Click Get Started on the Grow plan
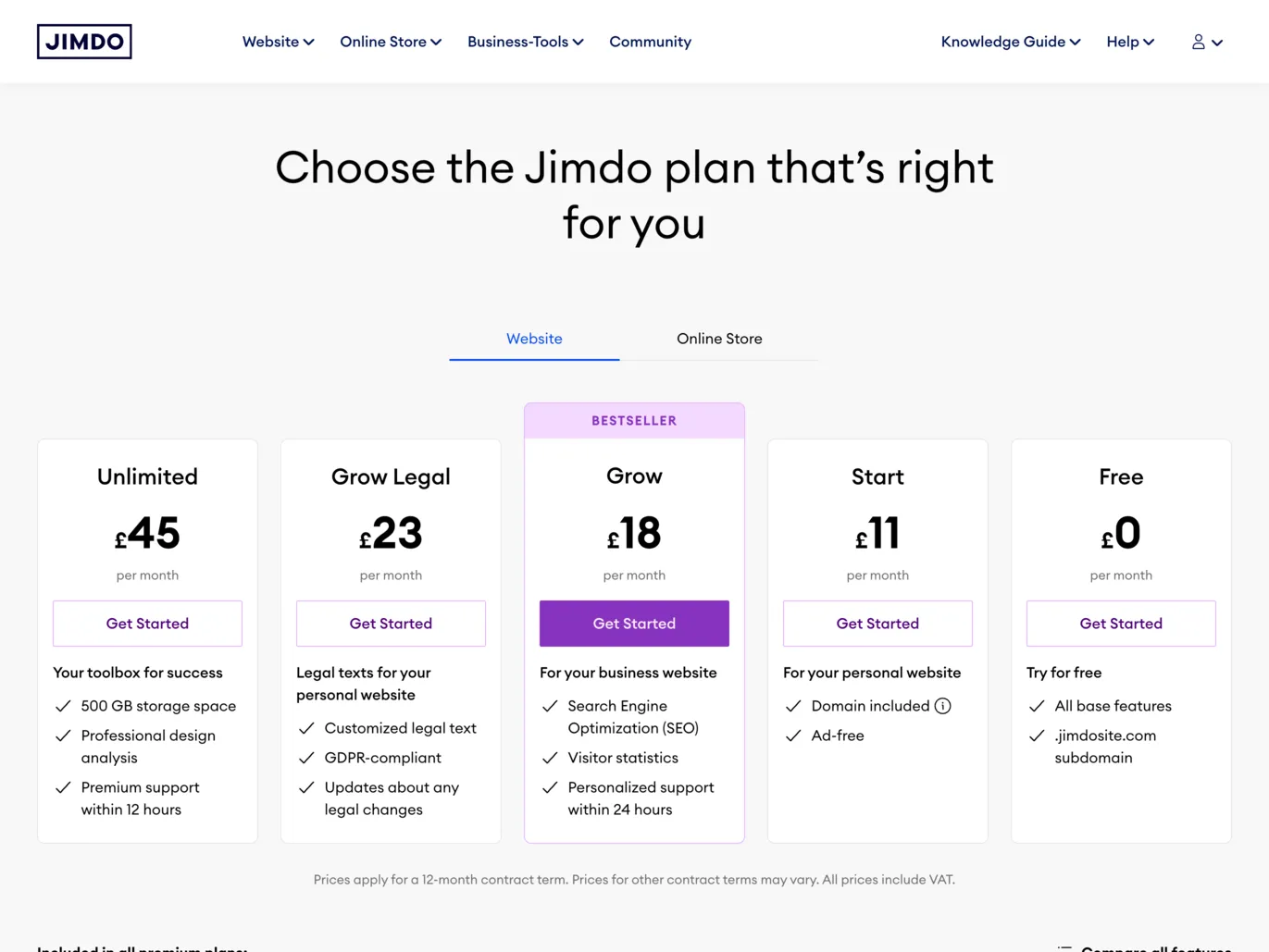 coord(634,624)
